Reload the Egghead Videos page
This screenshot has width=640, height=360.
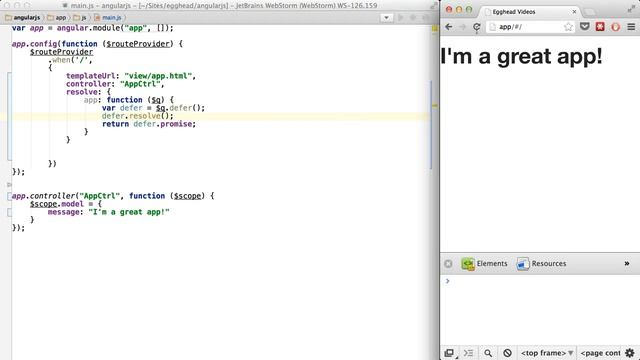[476, 27]
